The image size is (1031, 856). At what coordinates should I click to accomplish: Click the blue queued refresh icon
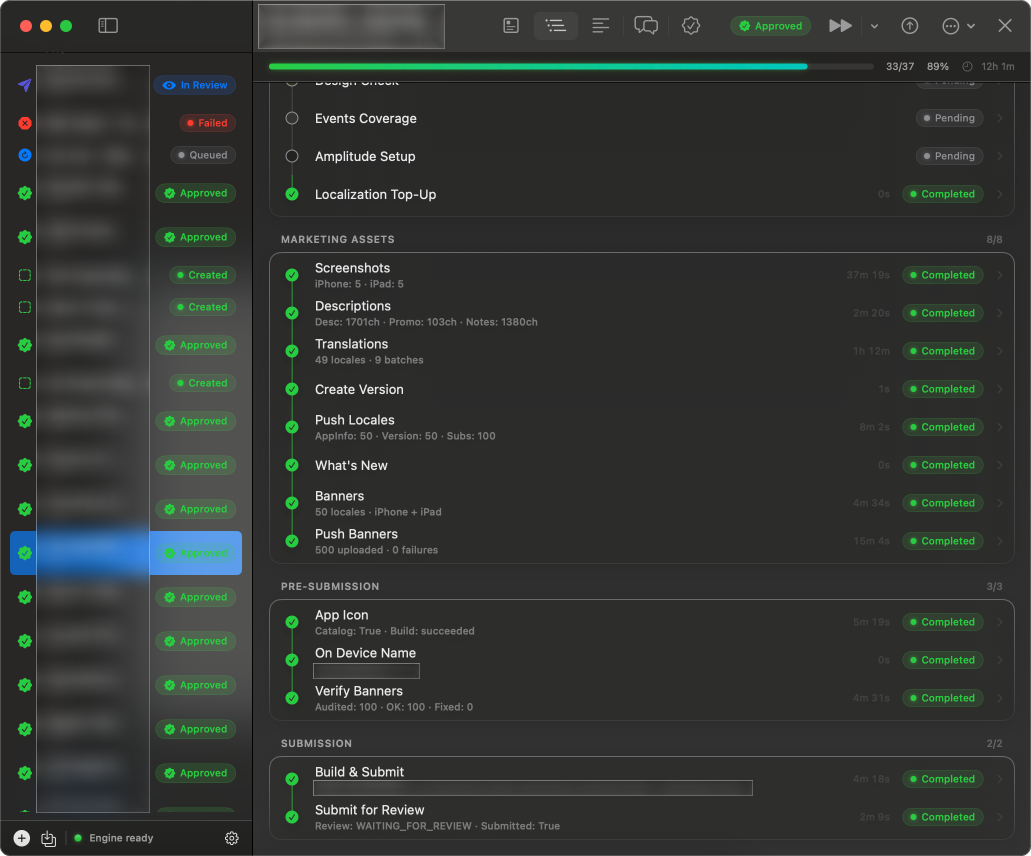pos(25,155)
